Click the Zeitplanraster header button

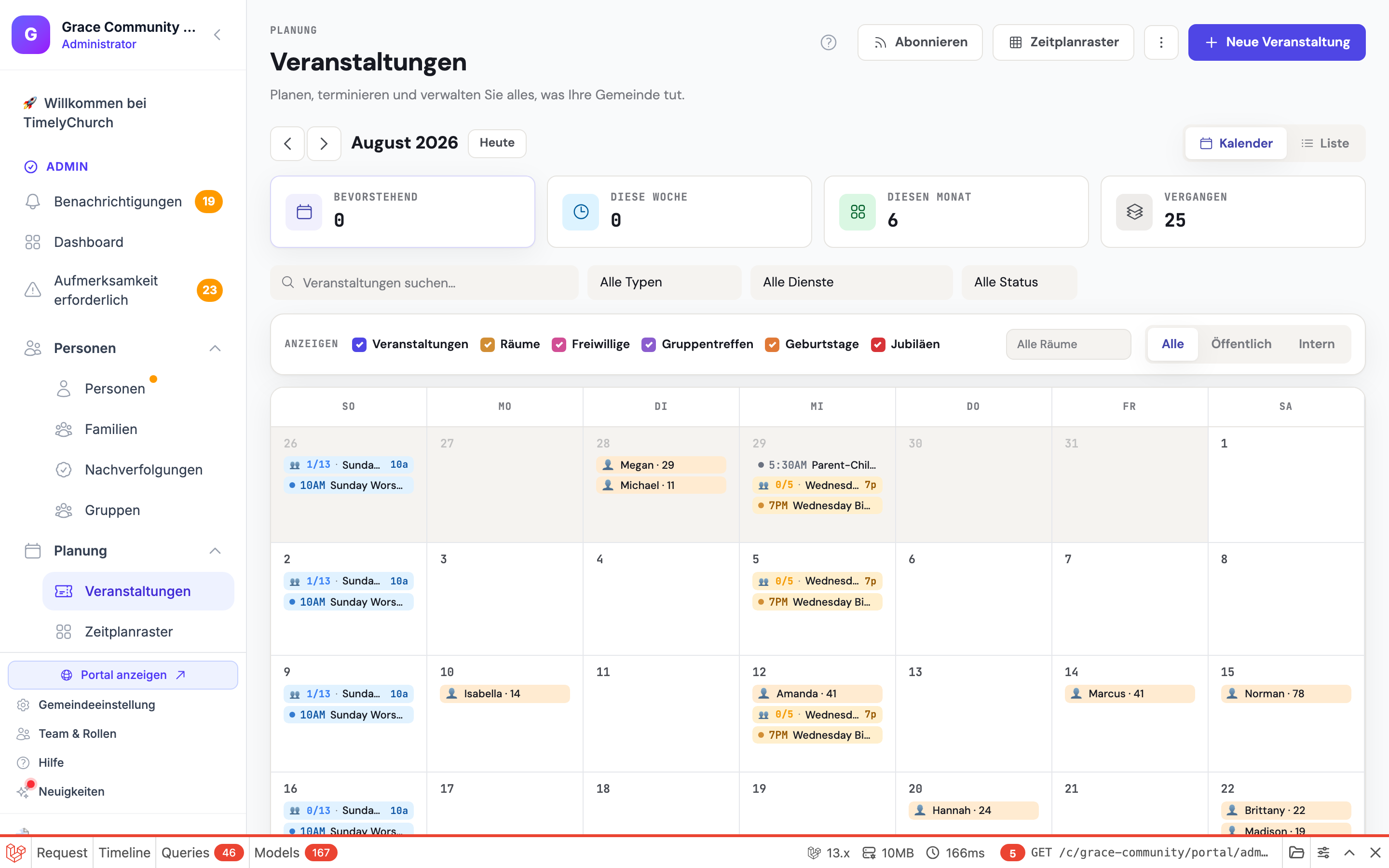(1063, 42)
